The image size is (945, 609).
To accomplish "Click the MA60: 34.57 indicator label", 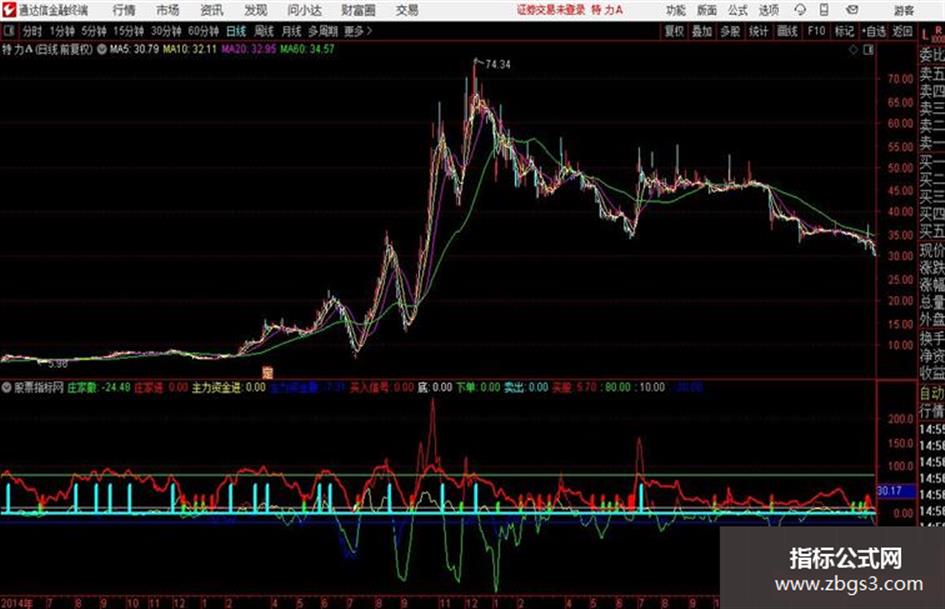I will [x=307, y=49].
